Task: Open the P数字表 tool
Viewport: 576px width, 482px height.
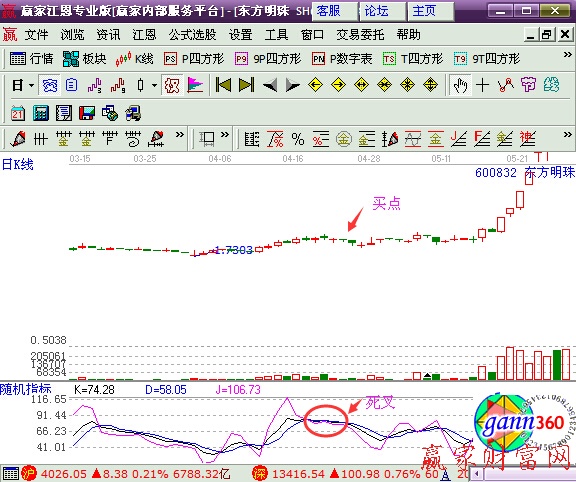Action: click(x=342, y=59)
